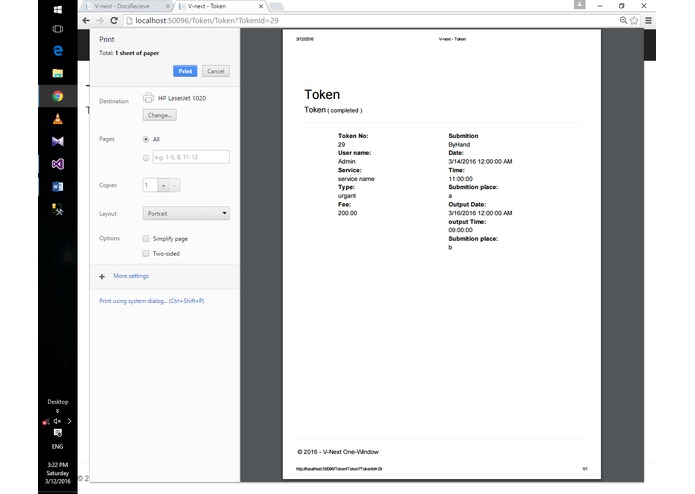Select the custom page range radio button
Viewport: 695px width, 494px height.
point(146,157)
